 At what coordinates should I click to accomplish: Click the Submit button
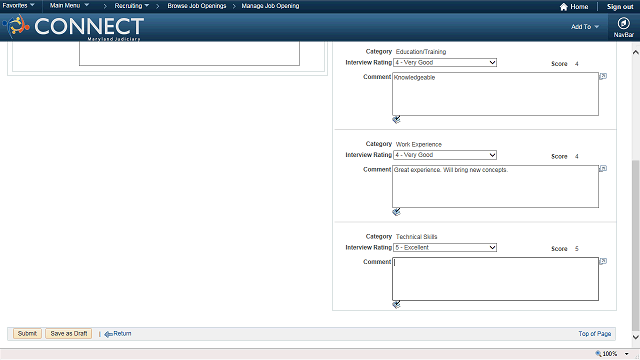coord(27,333)
